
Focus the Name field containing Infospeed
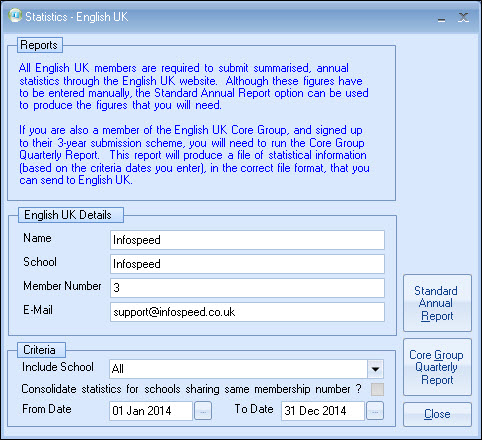247,240
